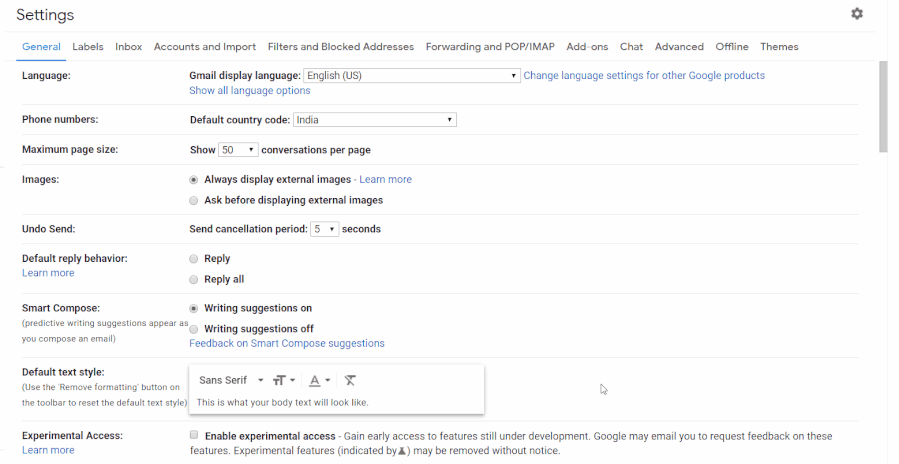Image resolution: width=899 pixels, height=464 pixels.
Task: Click Change language settings for other Google products
Action: tap(644, 76)
